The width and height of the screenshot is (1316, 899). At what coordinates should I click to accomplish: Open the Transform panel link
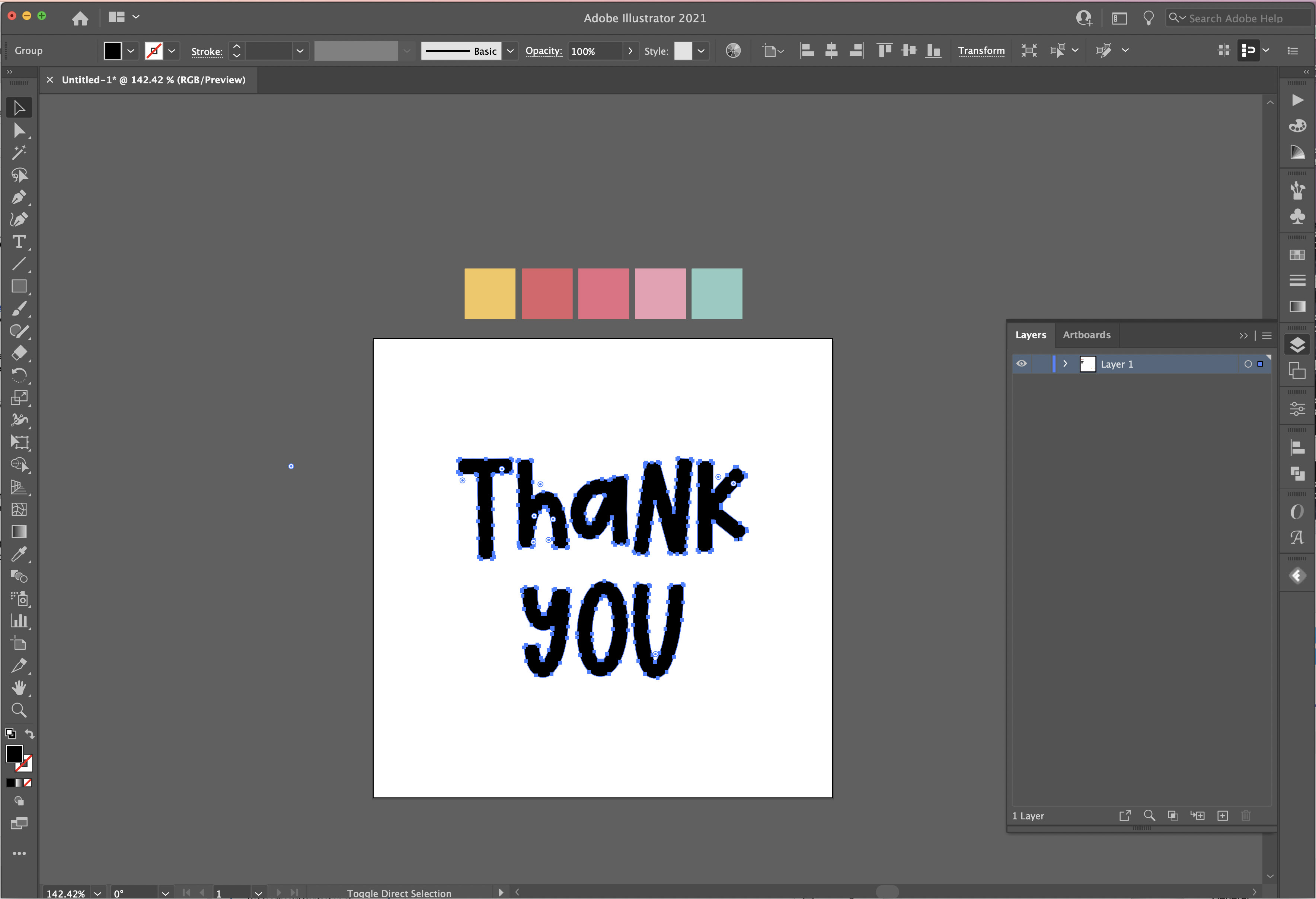tap(981, 51)
